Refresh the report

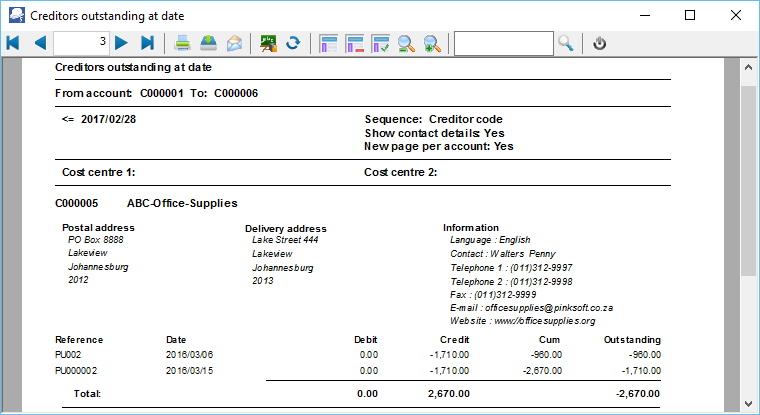[x=294, y=43]
